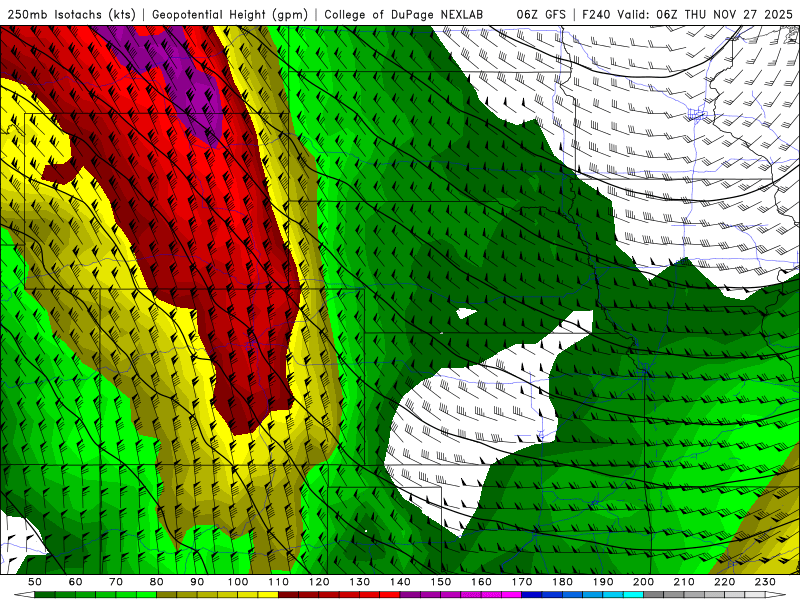Select the bright red swatch just before 140
This screenshot has width=800, height=600.
point(390,595)
